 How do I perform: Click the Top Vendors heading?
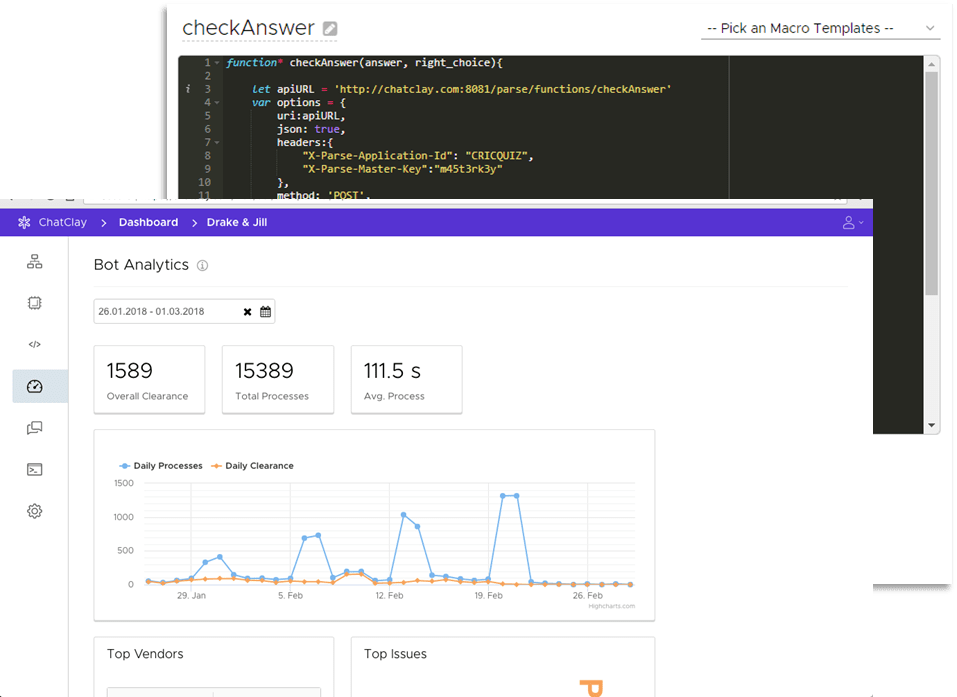(145, 654)
